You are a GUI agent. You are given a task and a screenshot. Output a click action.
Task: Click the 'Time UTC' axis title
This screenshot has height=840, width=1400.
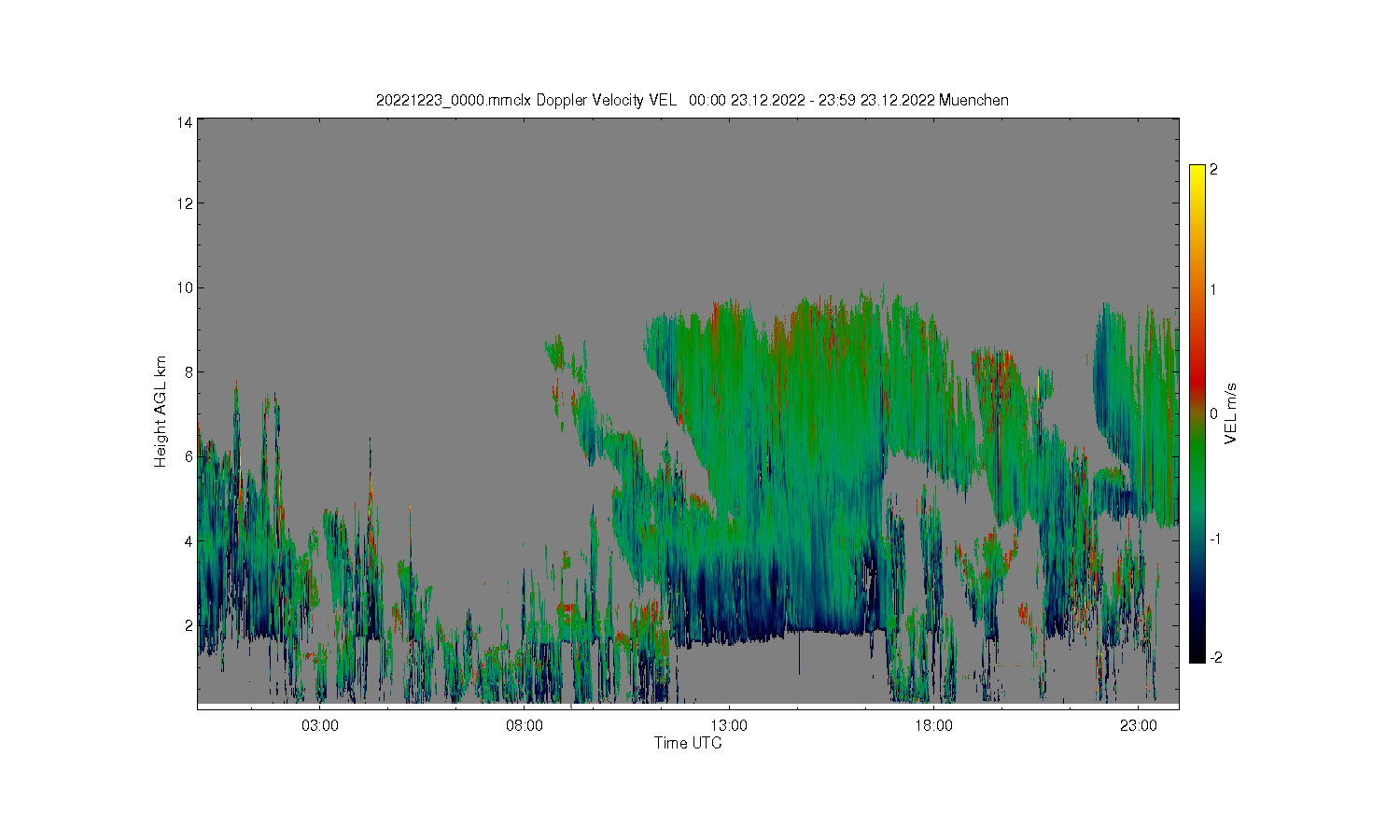pos(688,743)
